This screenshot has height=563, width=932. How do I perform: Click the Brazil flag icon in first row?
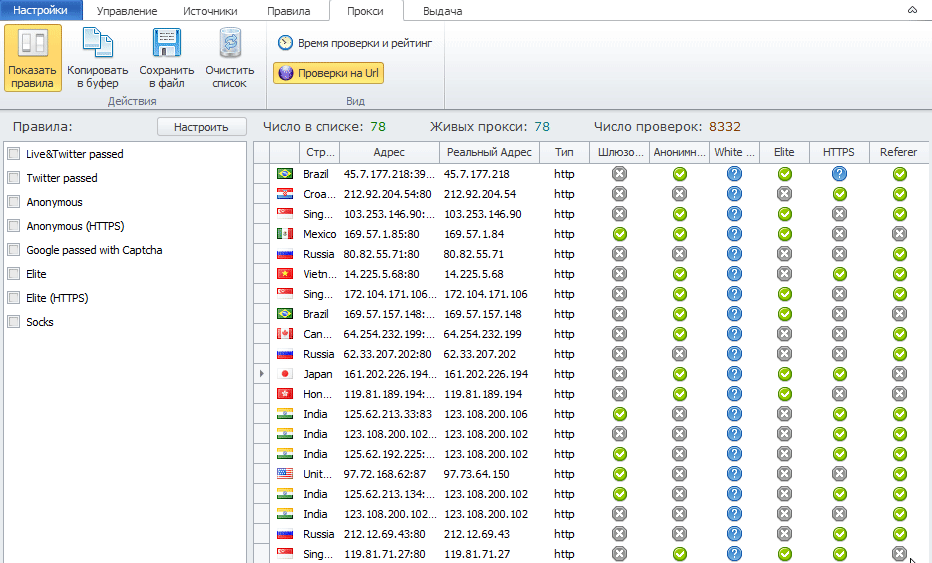[x=285, y=174]
